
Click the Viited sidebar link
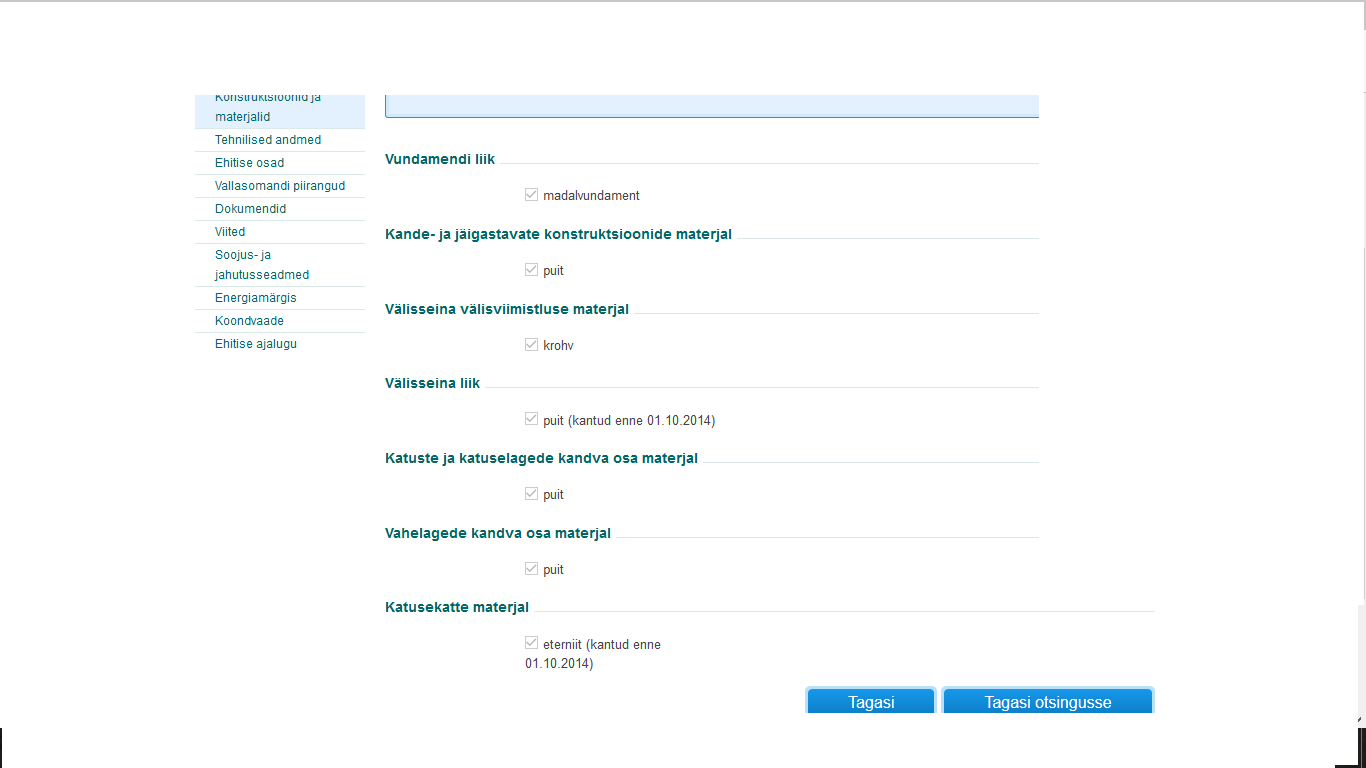coord(230,232)
